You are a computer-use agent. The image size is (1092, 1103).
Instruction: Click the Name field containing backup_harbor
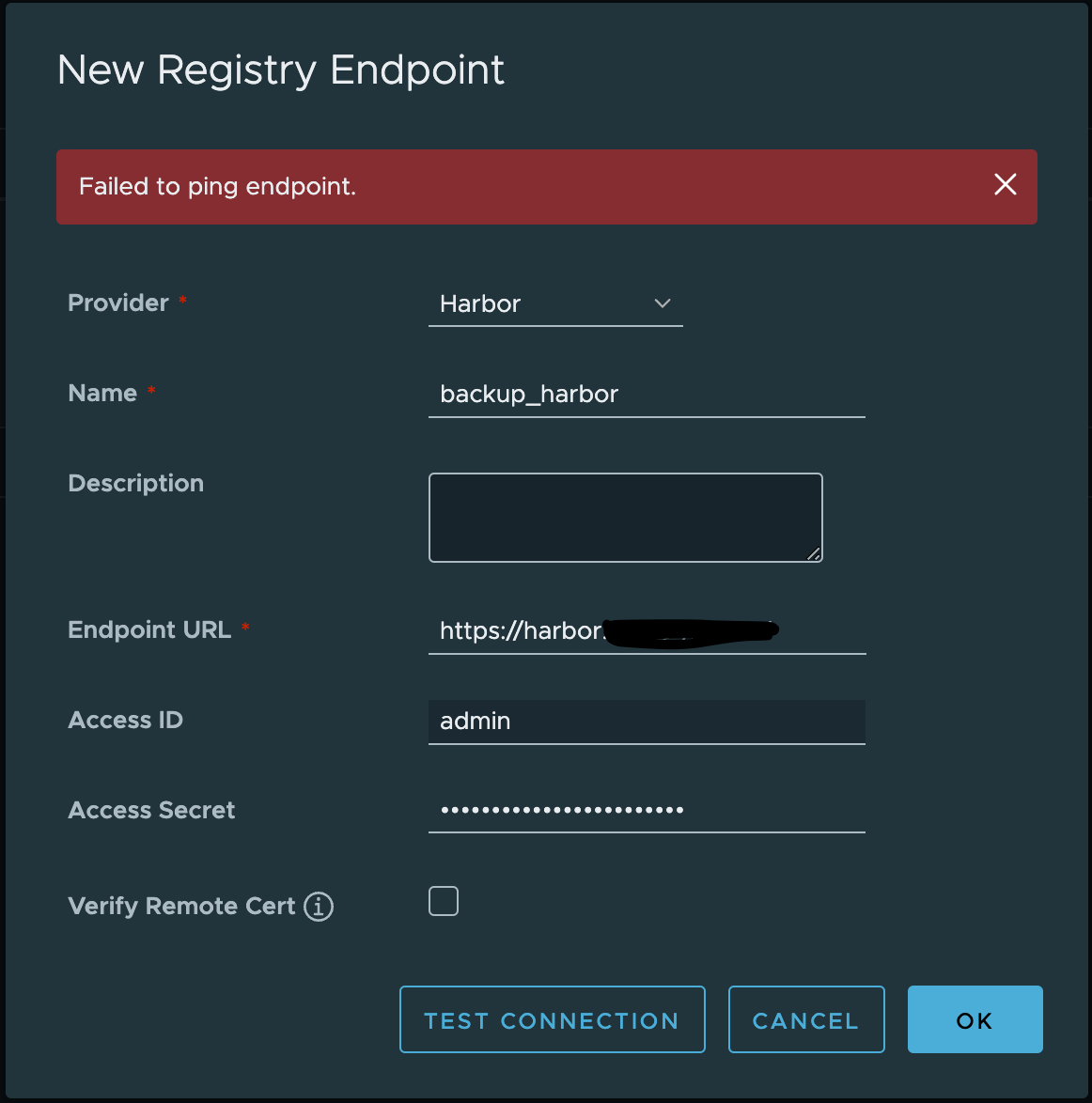(647, 395)
